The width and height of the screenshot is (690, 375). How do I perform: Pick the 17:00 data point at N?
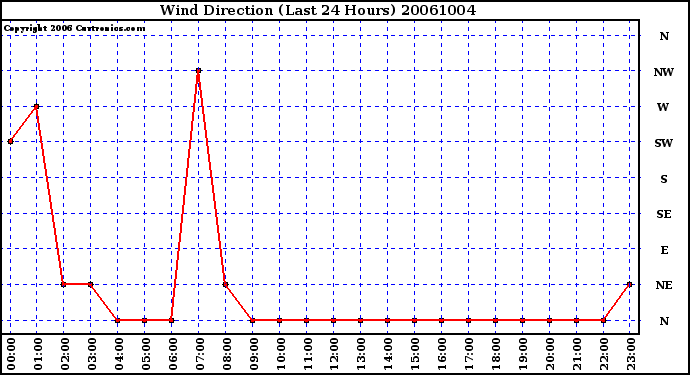coord(469,320)
